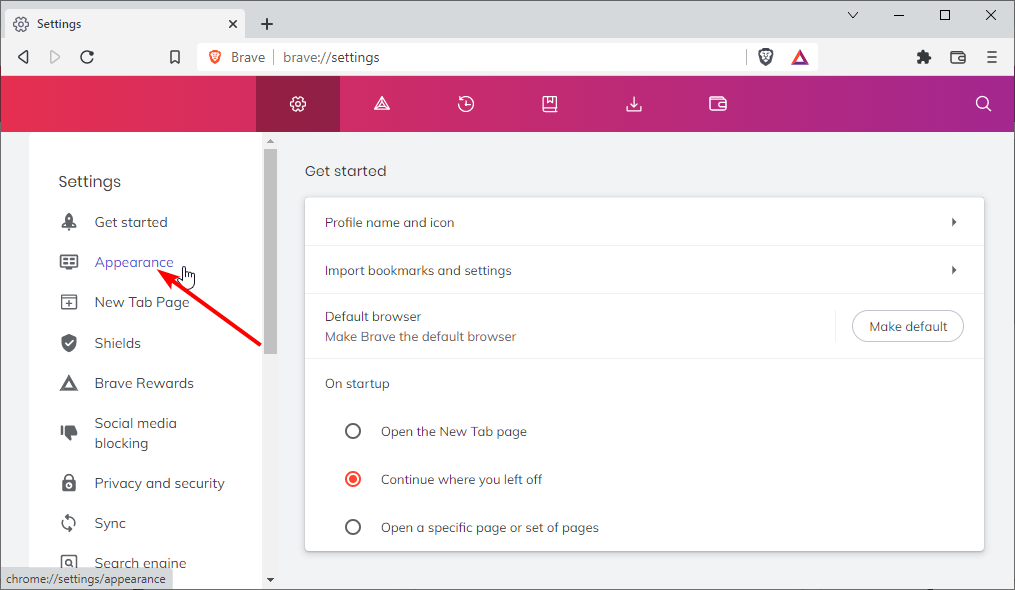Click the thumbs-down Social media blocking icon

pyautogui.click(x=69, y=432)
